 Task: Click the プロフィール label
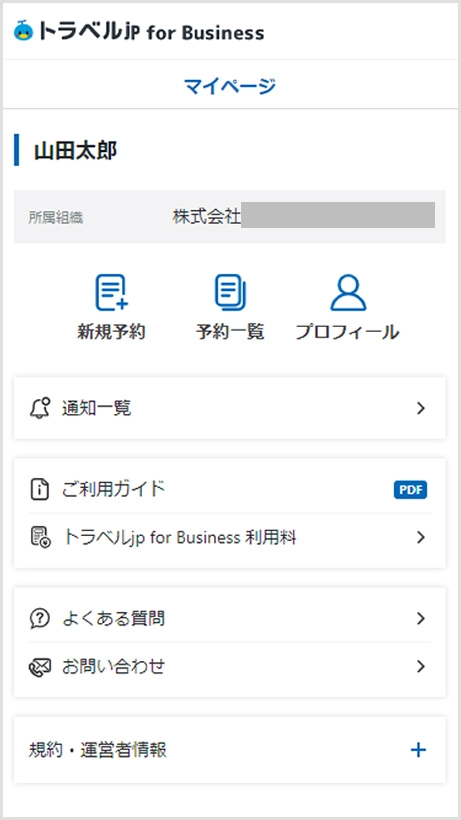(x=348, y=332)
